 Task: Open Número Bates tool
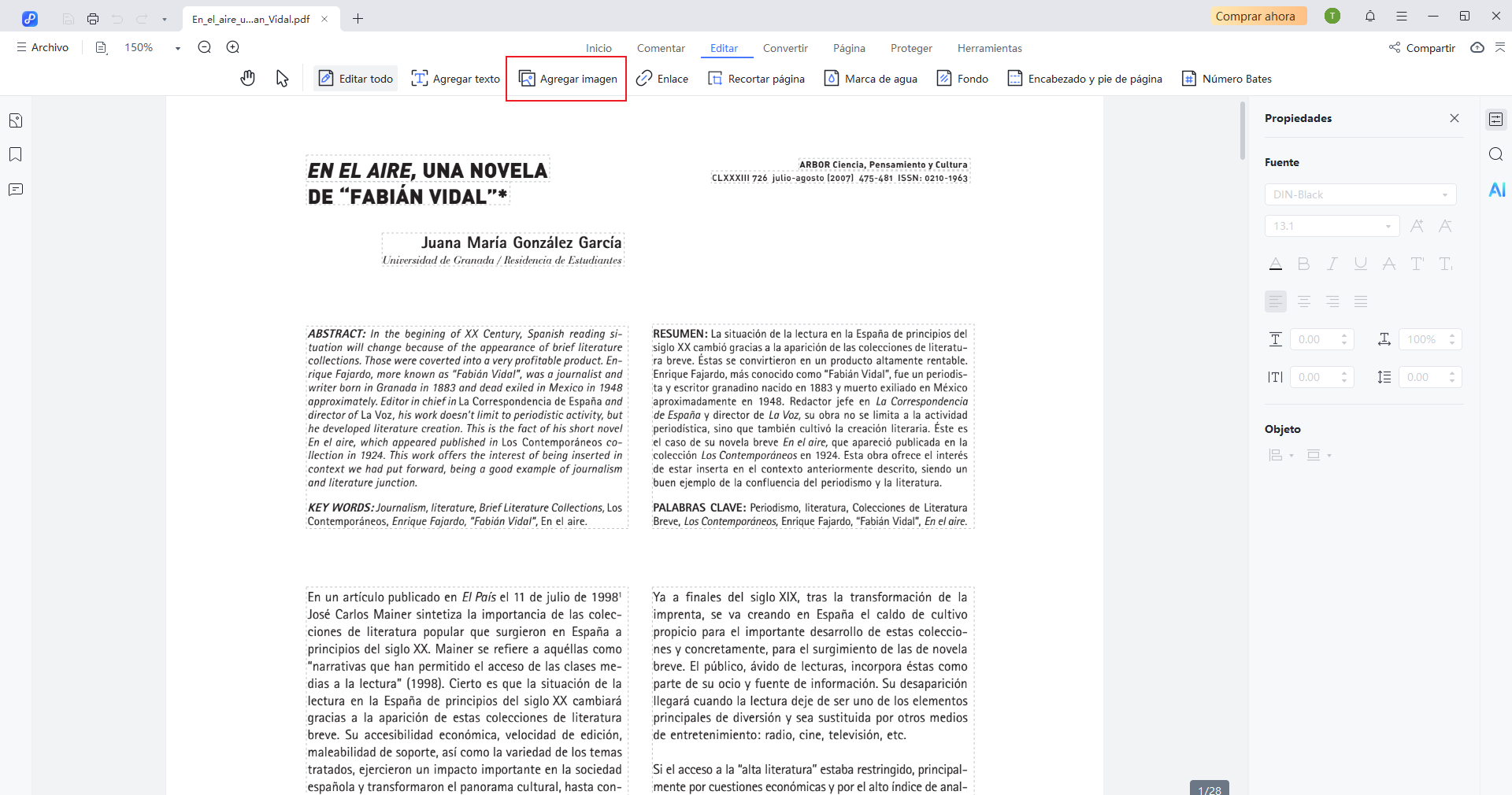click(x=1226, y=79)
